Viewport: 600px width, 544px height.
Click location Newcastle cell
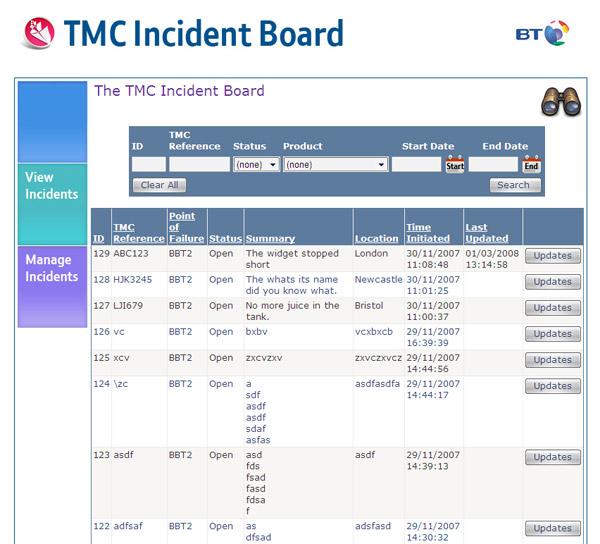tap(378, 279)
